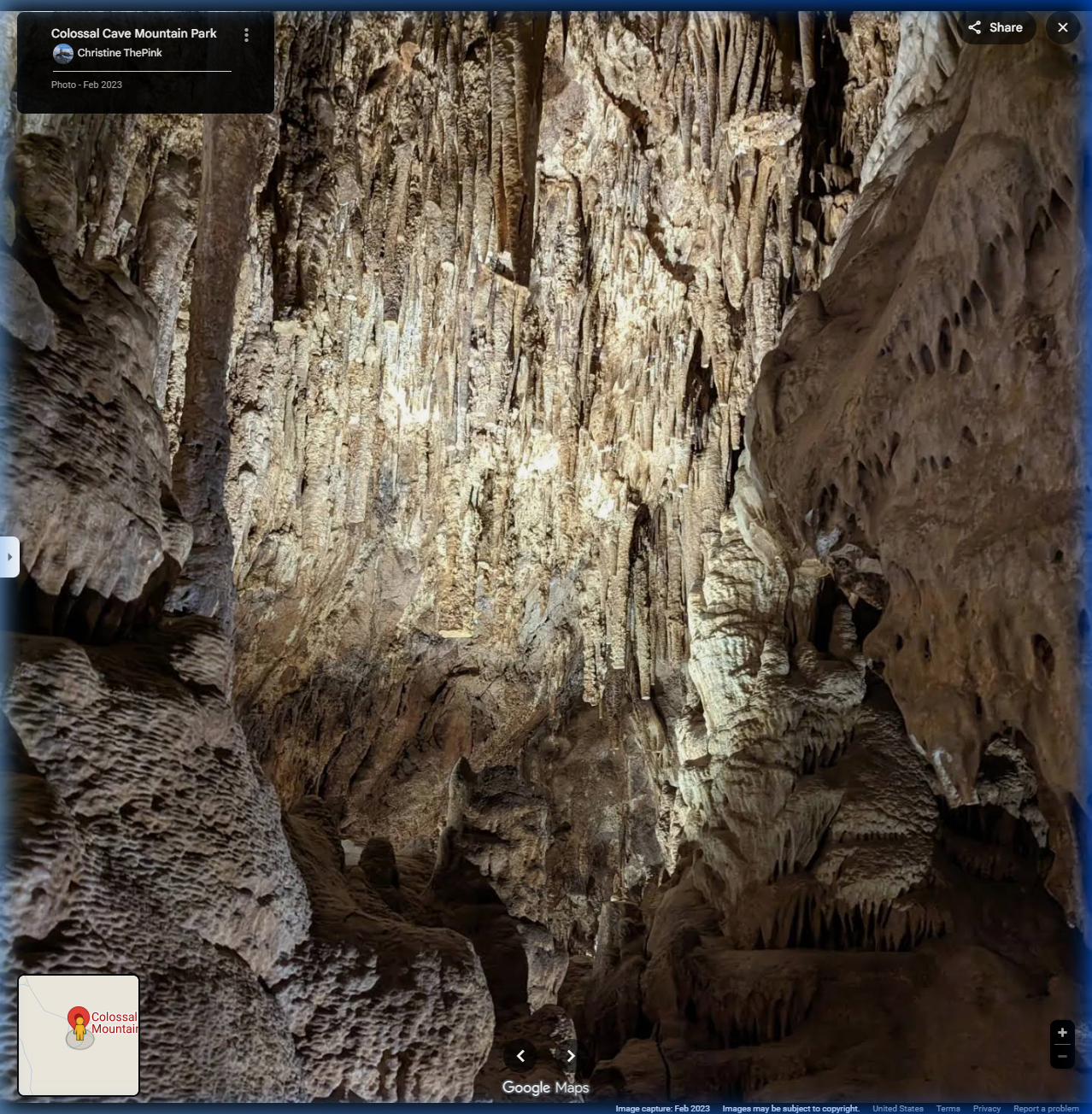Expand the collapsed left side panel

click(x=9, y=555)
